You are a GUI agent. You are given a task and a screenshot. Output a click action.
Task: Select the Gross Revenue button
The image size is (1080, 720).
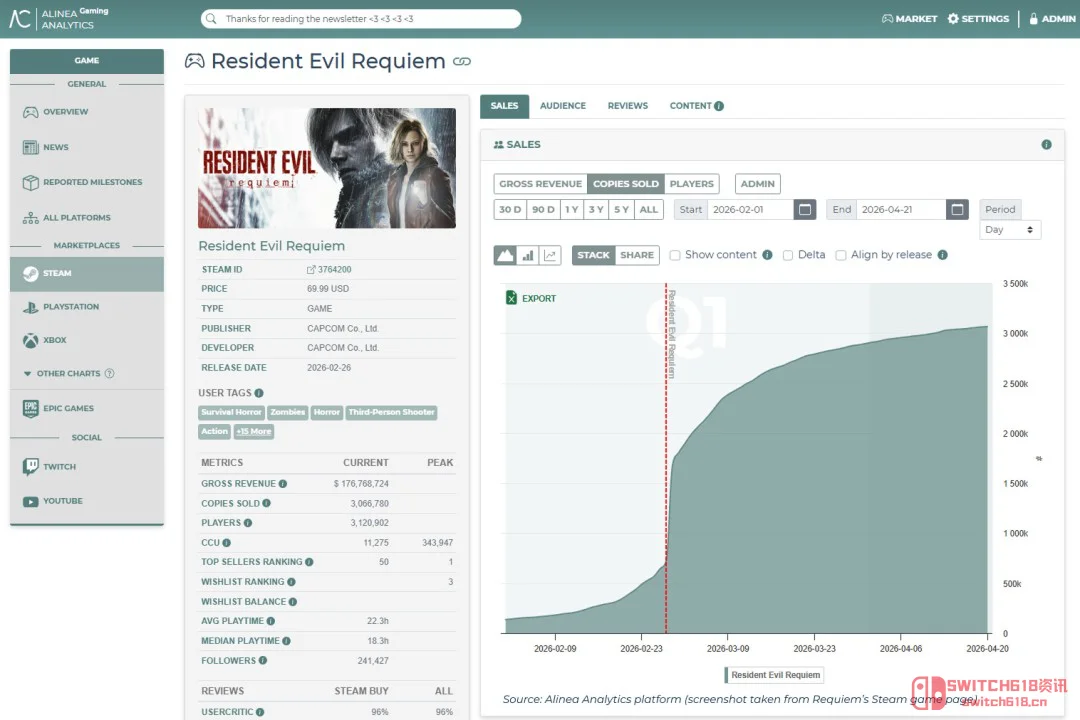(x=540, y=184)
